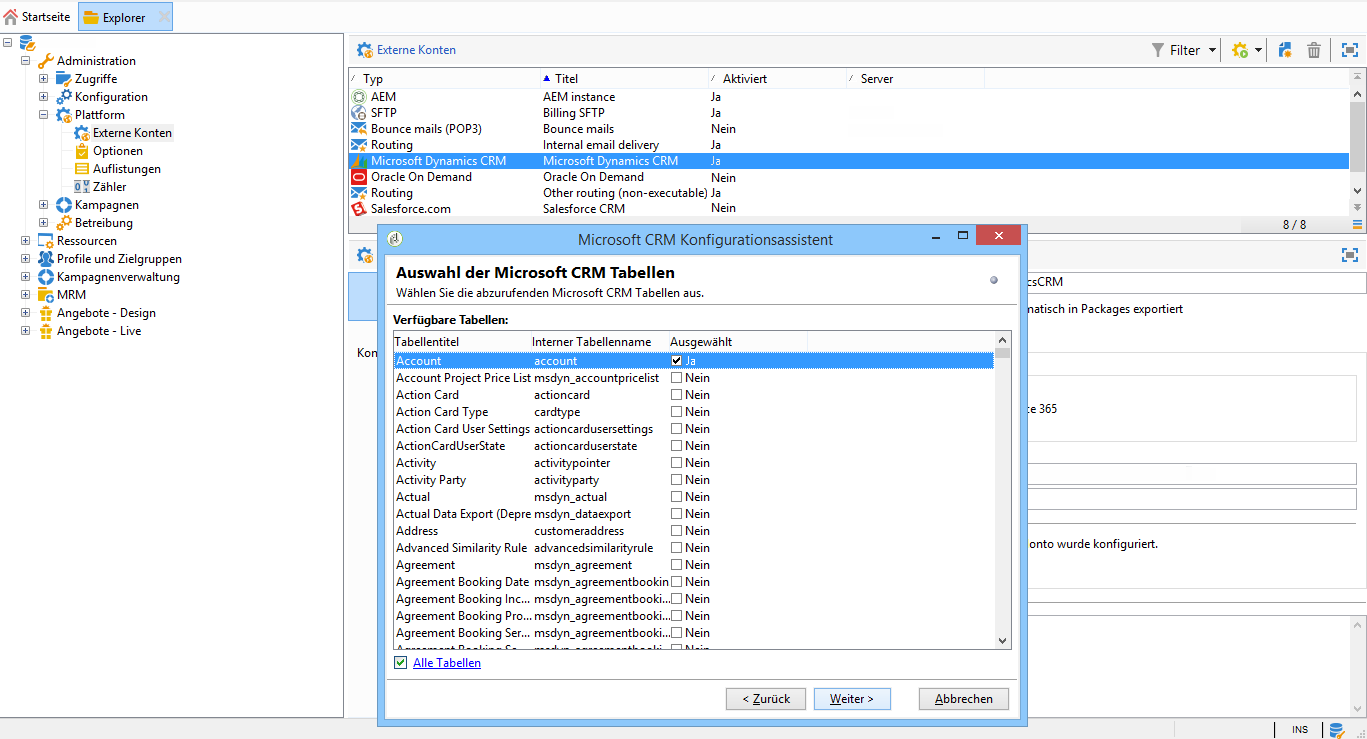Click the wizard dialog title icon
This screenshot has height=739, width=1367.
click(395, 239)
